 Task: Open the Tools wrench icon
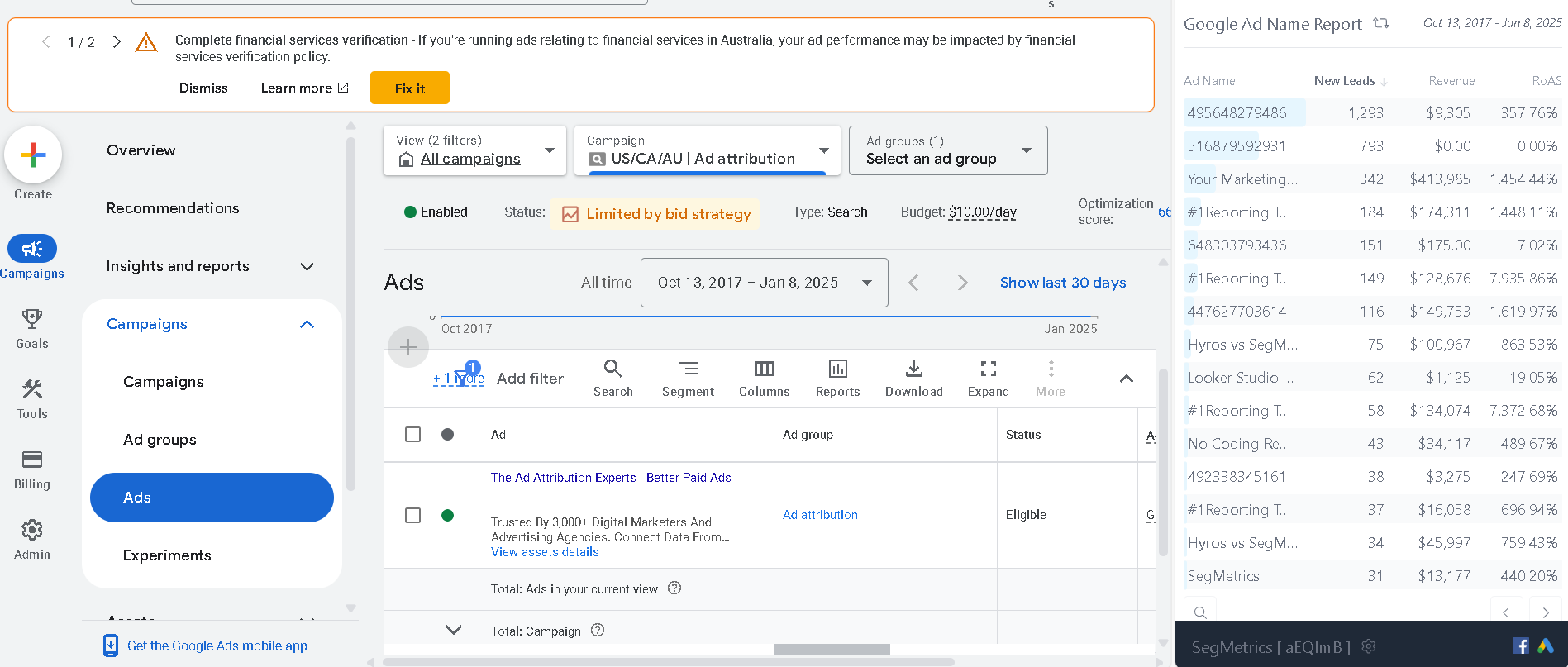(x=32, y=389)
